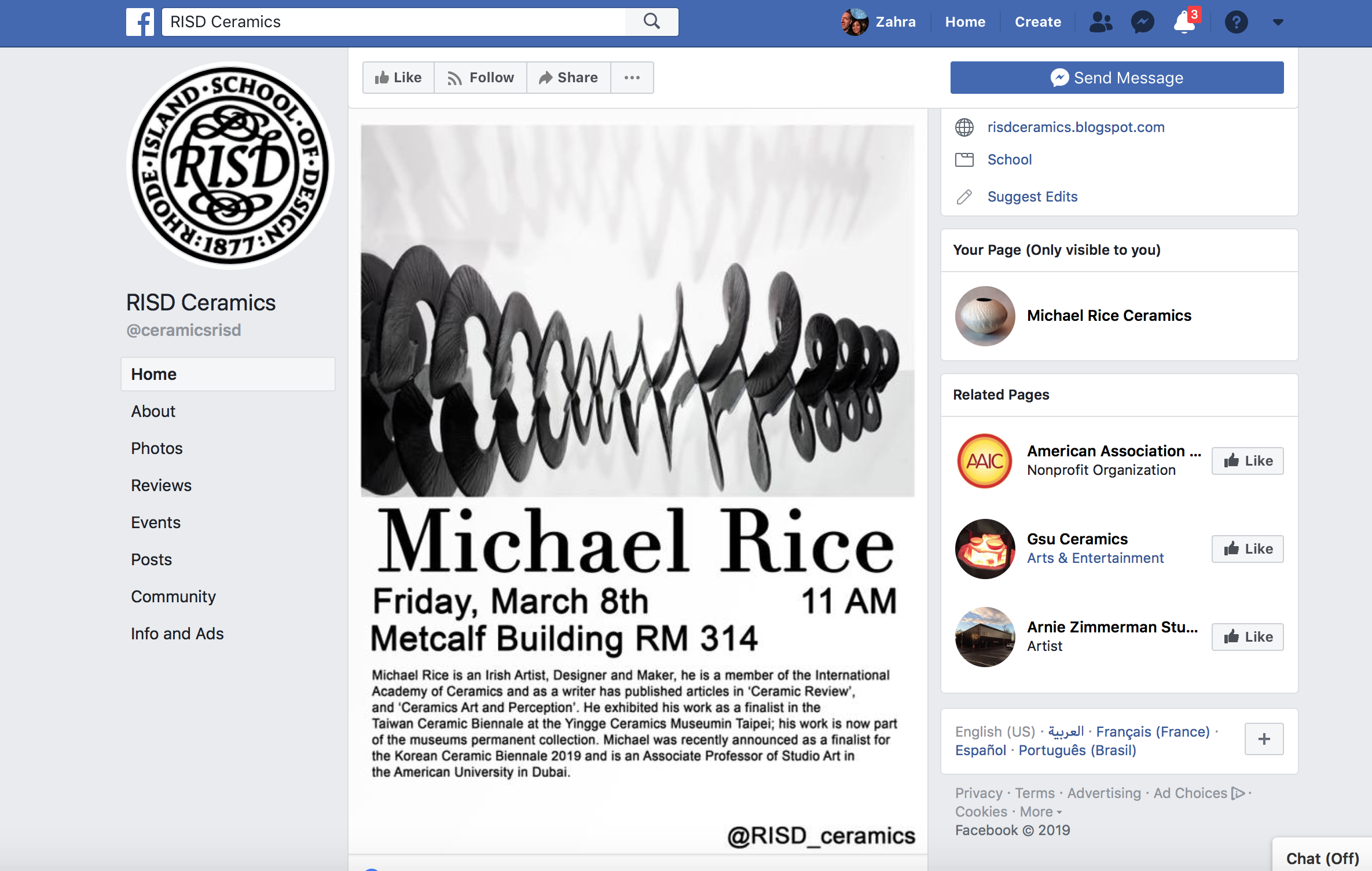Switch language to Arabic
The width and height of the screenshot is (1372, 871).
pyautogui.click(x=1066, y=732)
